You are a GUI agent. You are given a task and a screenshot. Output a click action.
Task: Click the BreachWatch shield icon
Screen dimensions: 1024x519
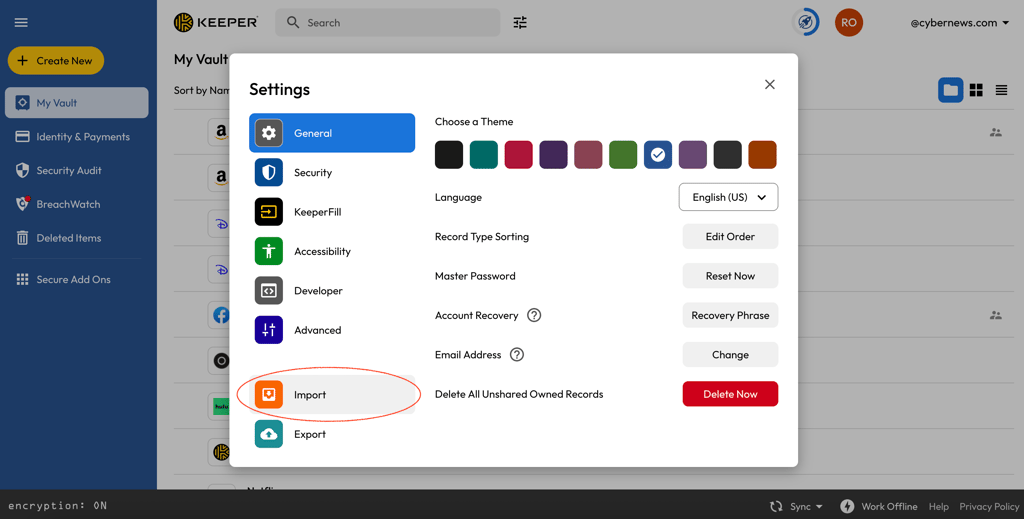pyautogui.click(x=22, y=204)
